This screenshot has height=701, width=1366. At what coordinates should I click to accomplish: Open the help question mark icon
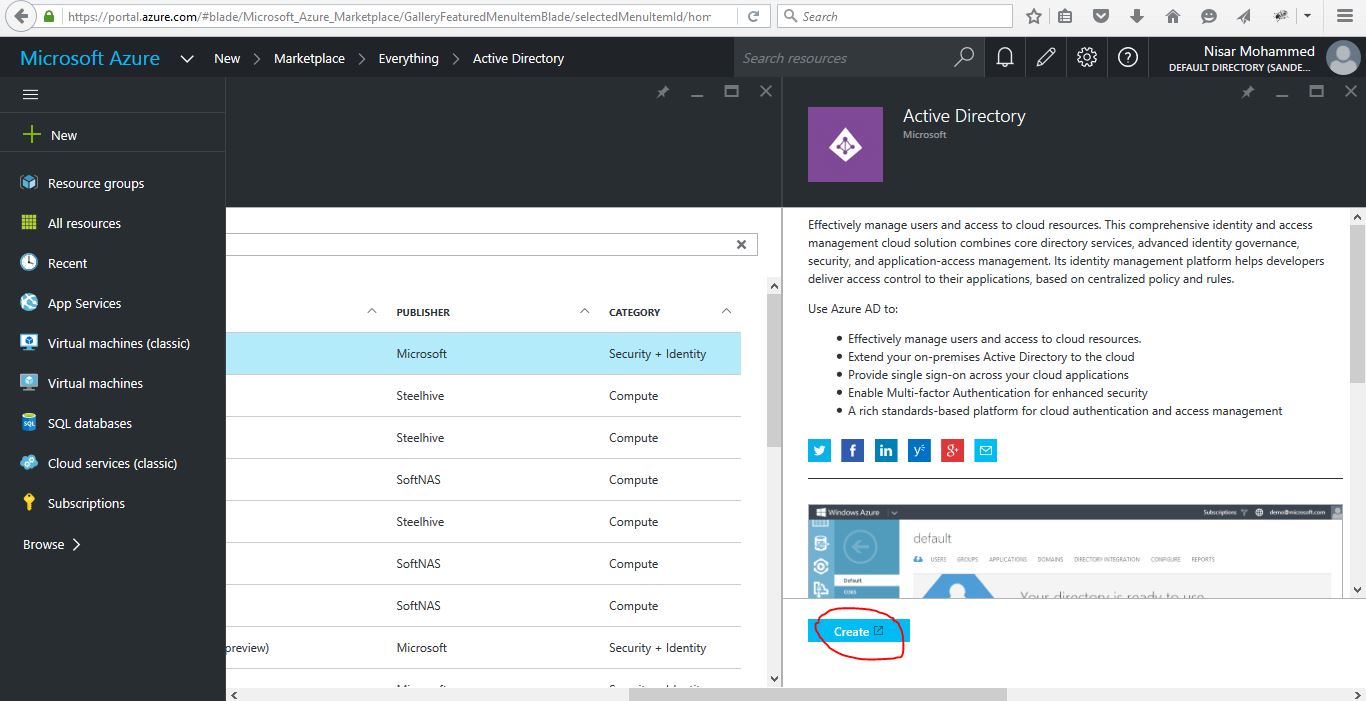click(x=1128, y=58)
